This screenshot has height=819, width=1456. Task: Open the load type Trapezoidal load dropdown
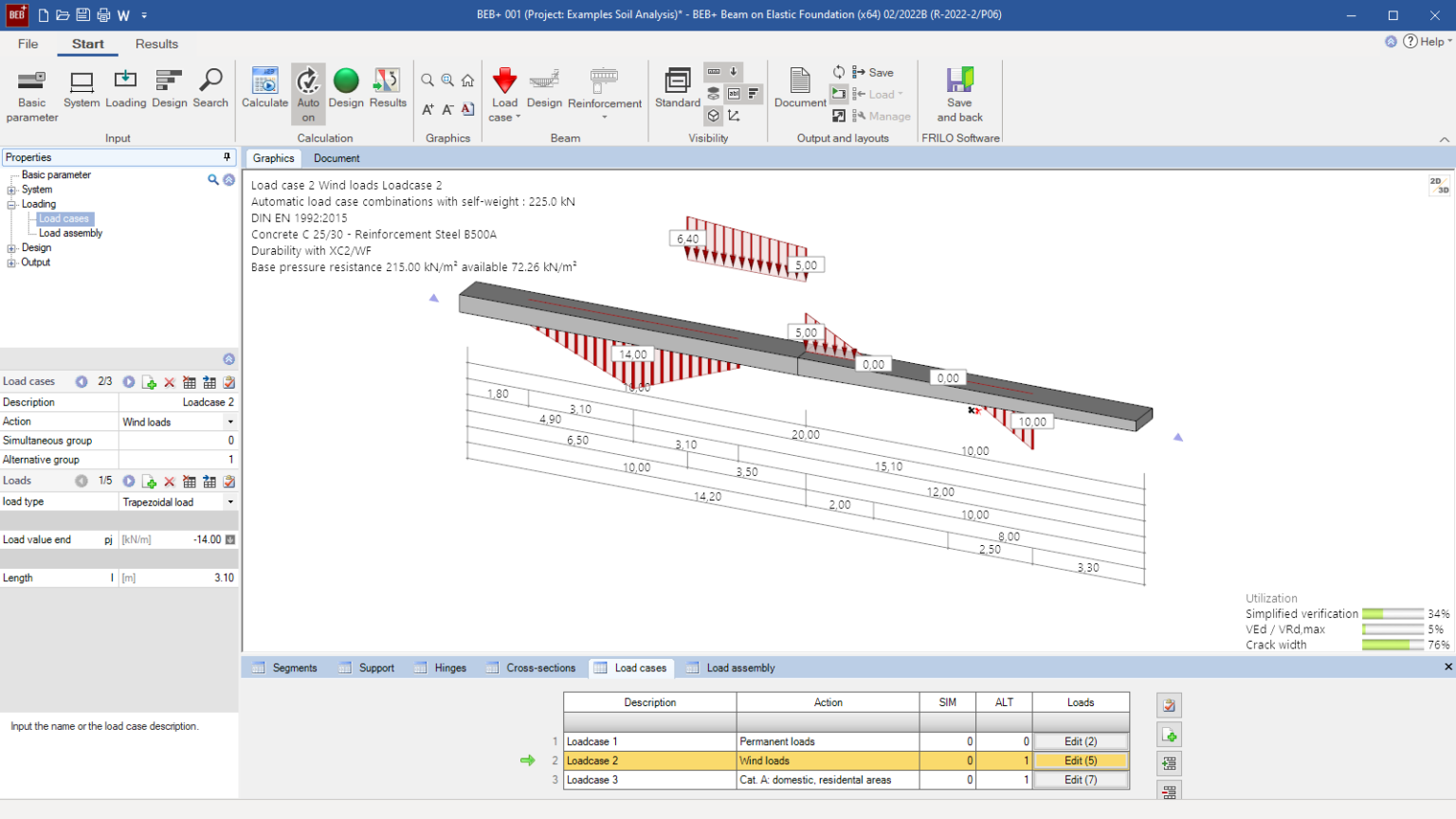230,502
